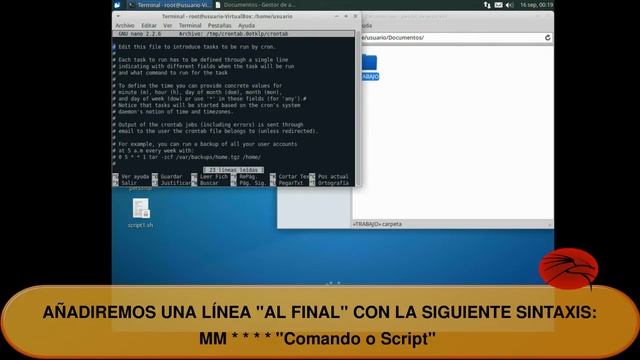Switch to Terminal taskbar button
The height and width of the screenshot is (360, 640).
(x=169, y=5)
